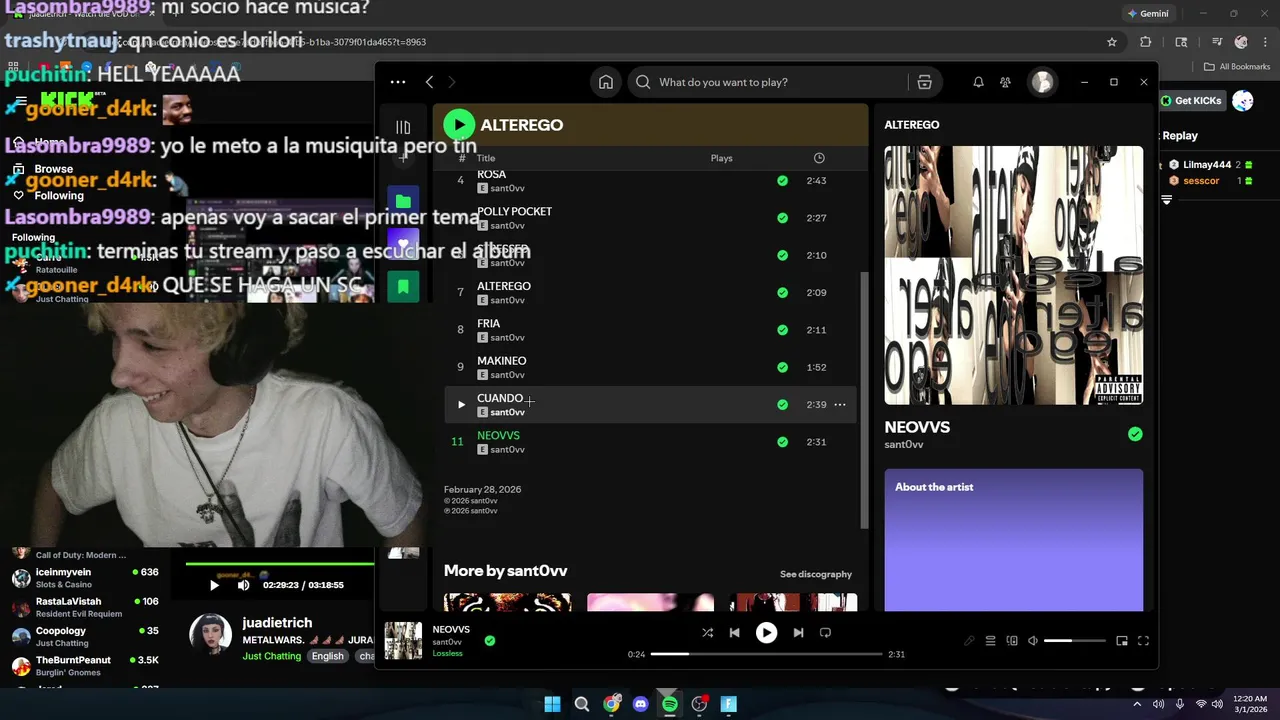Image resolution: width=1280 pixels, height=720 pixels.
Task: Click the song progress bar
Action: 766,654
